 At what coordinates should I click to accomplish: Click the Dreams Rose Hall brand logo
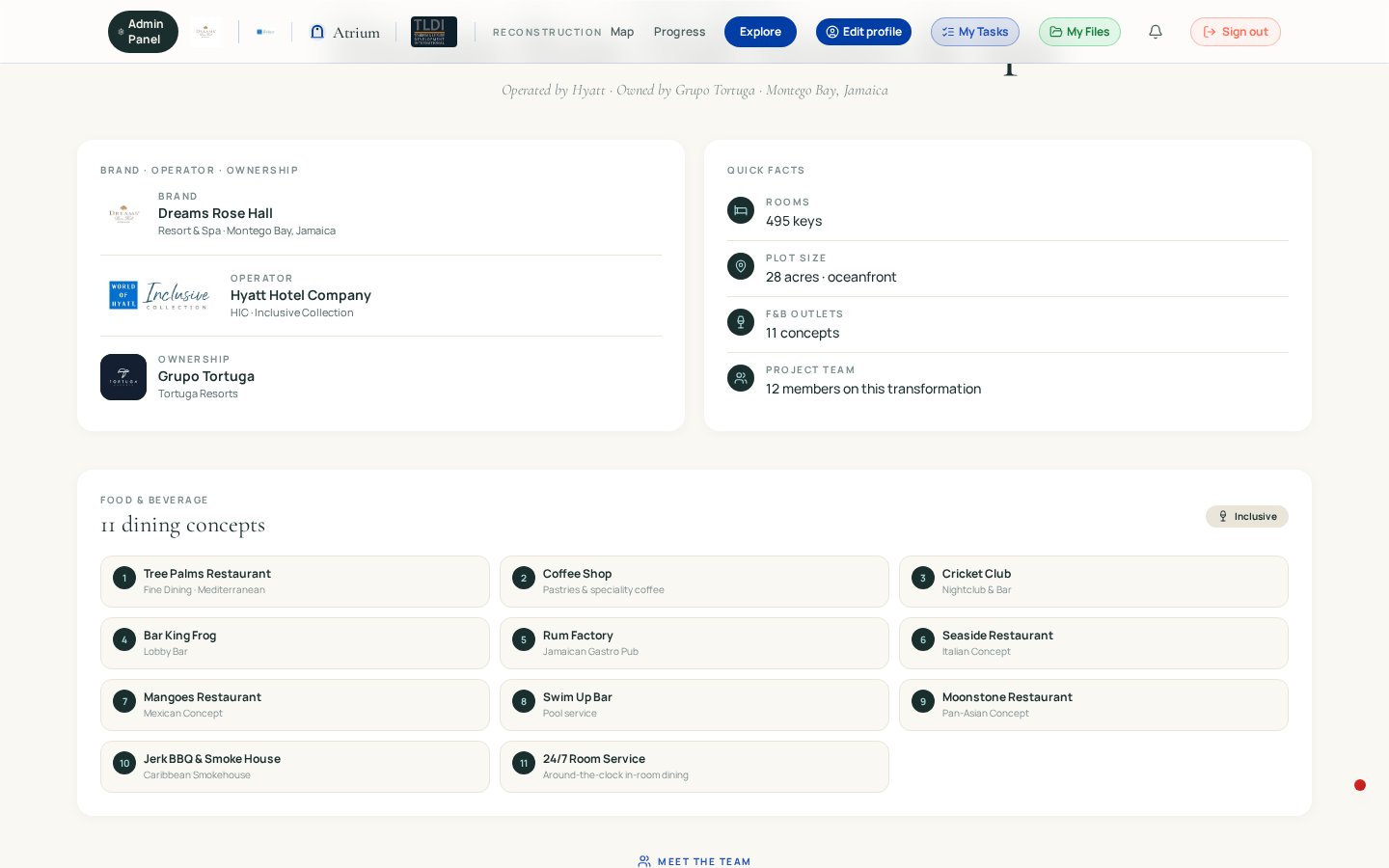tap(123, 213)
